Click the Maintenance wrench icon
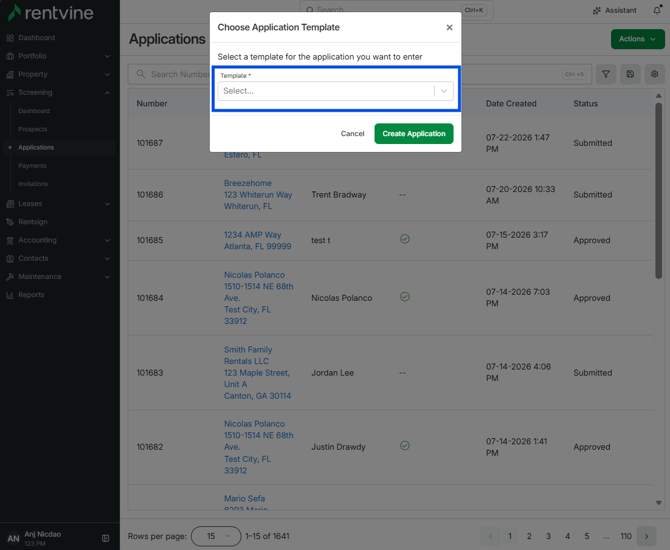The image size is (670, 550). (x=10, y=276)
